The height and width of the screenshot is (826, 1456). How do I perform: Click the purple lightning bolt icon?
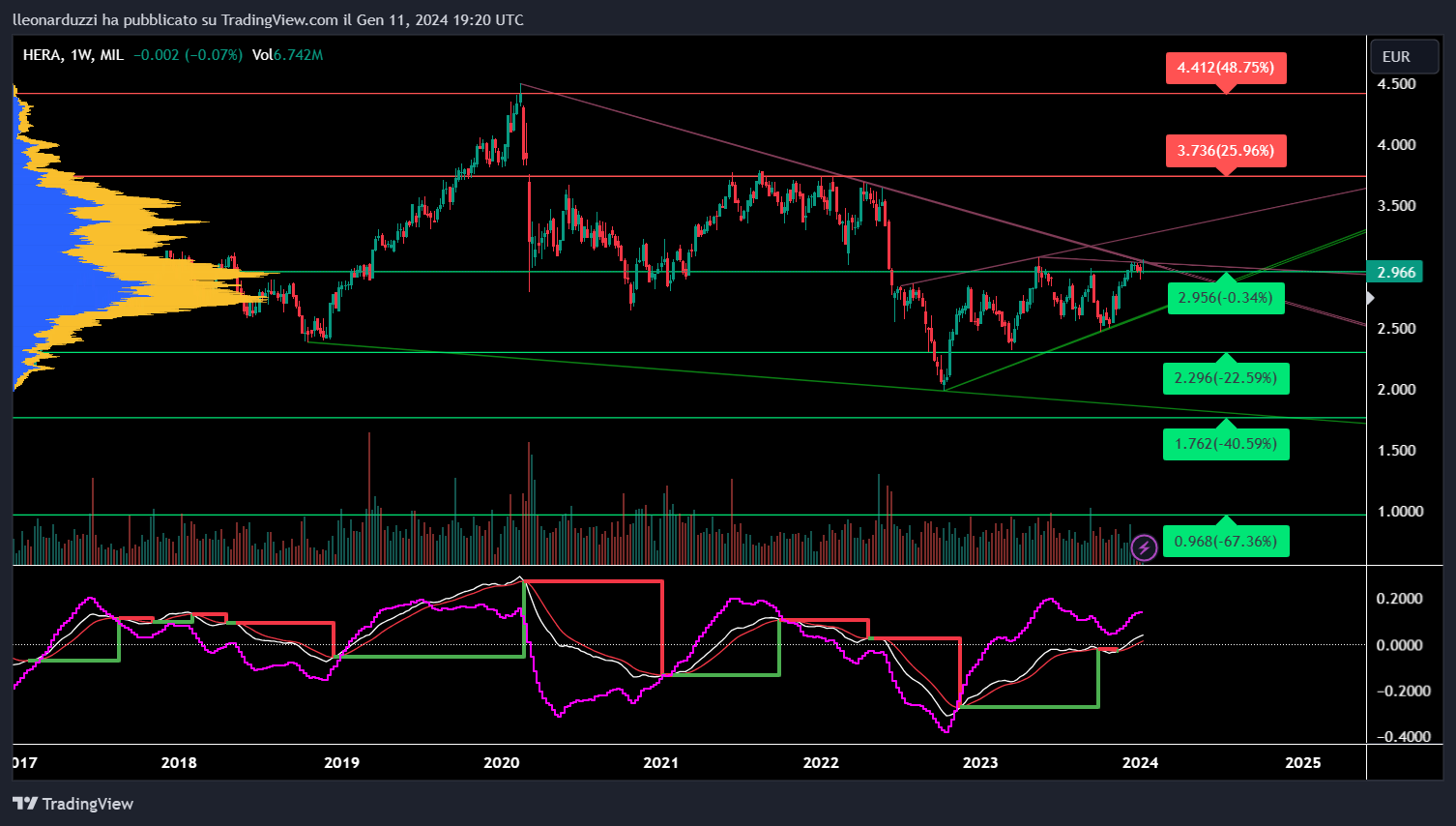1144,548
